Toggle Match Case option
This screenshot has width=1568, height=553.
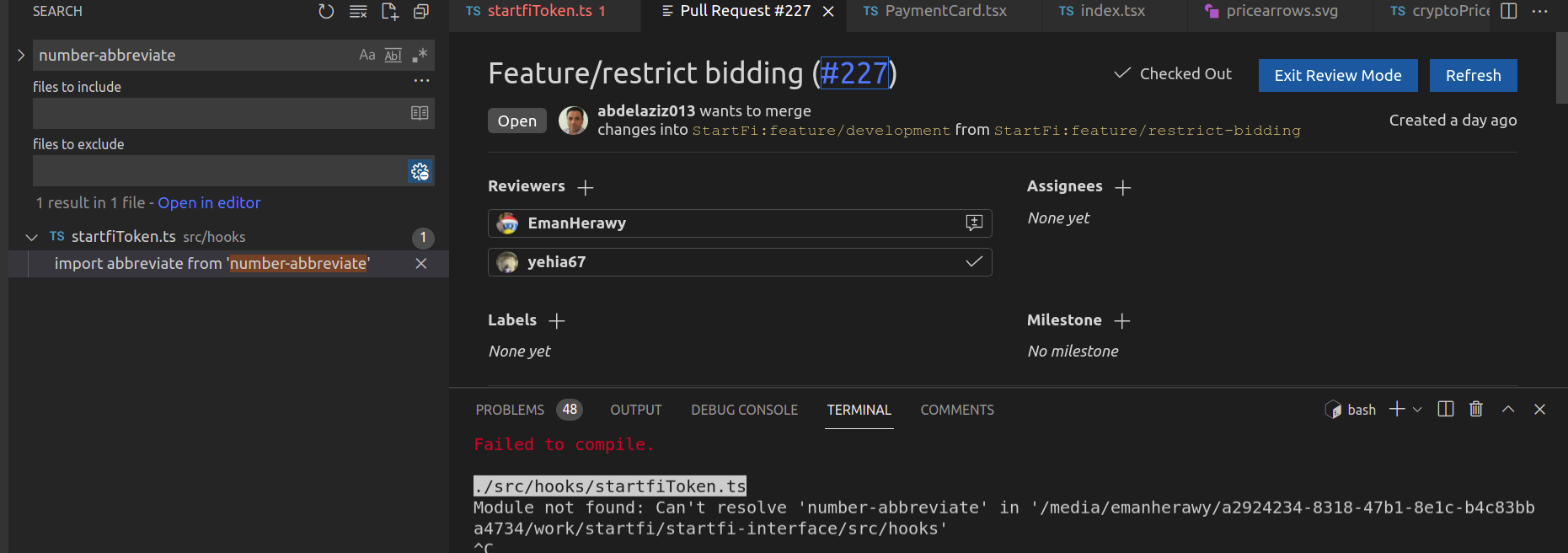coord(367,55)
